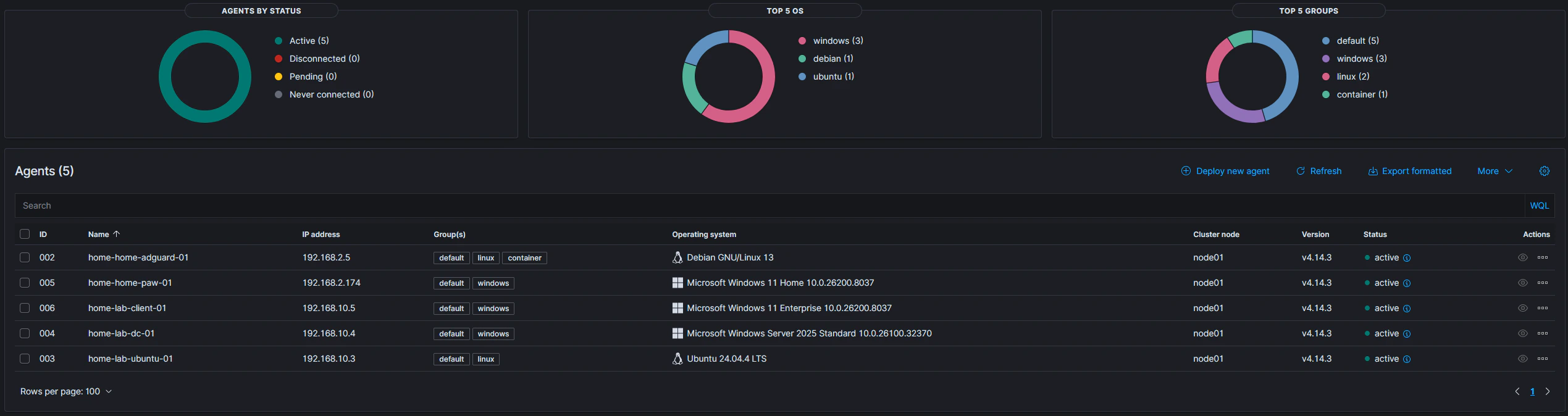The width and height of the screenshot is (1568, 416).
Task: Click the Name column sort arrow
Action: coord(116,234)
